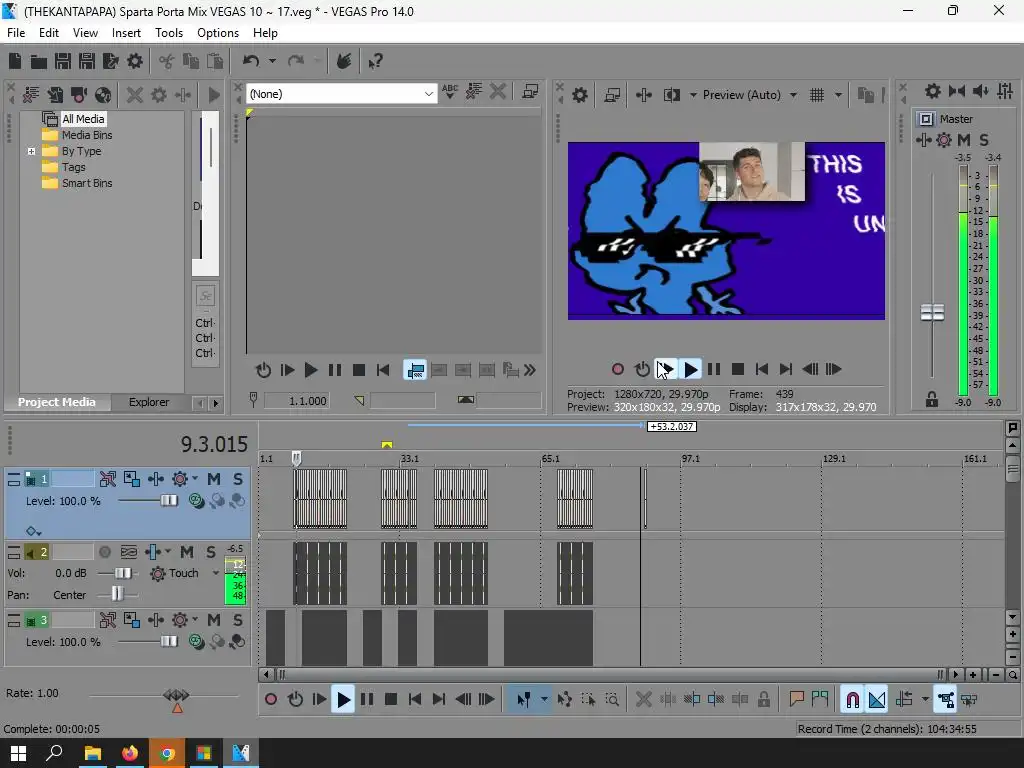1024x768 pixels.
Task: Click the Get Media from Web globe icon
Action: pyautogui.click(x=103, y=95)
